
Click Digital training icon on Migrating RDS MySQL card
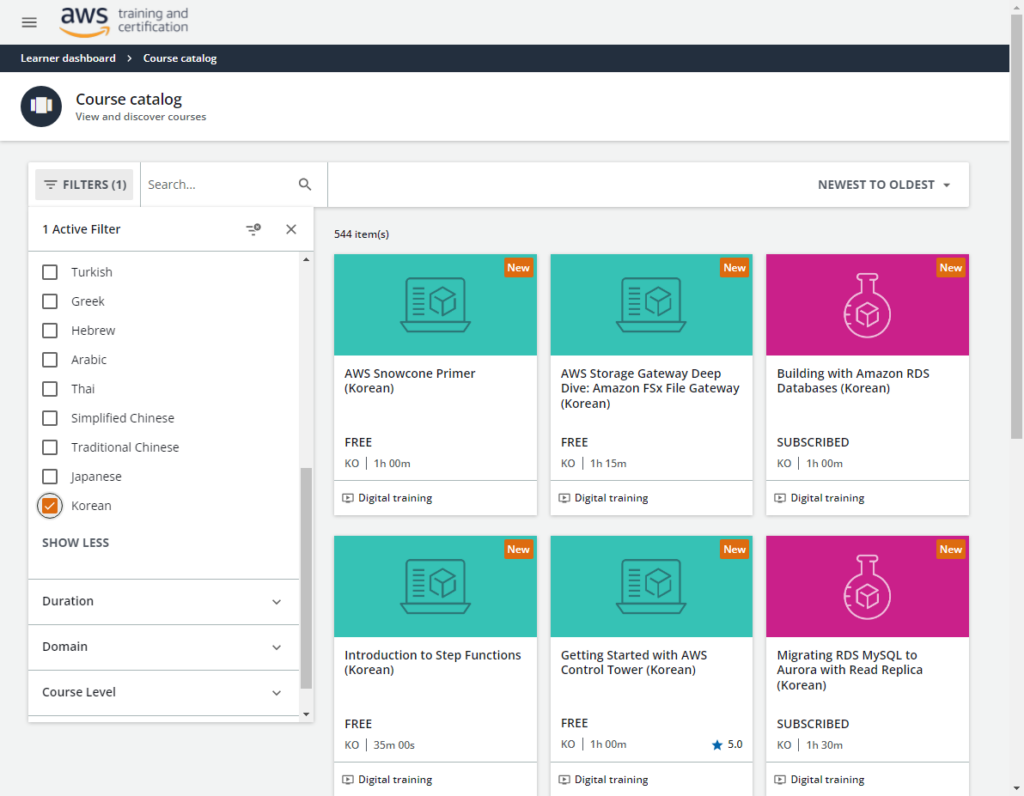780,780
